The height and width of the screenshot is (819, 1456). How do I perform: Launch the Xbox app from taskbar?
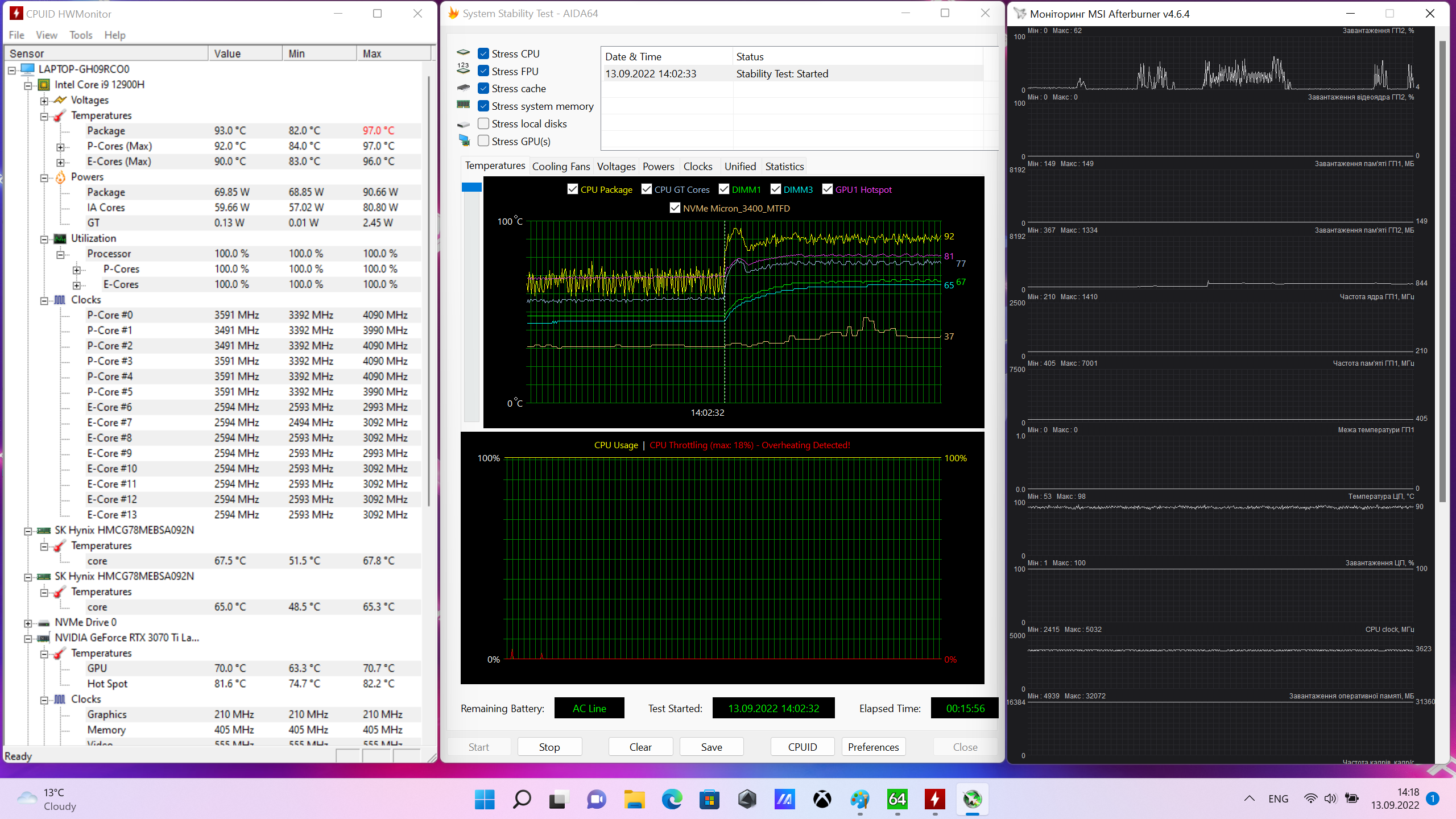(x=822, y=799)
